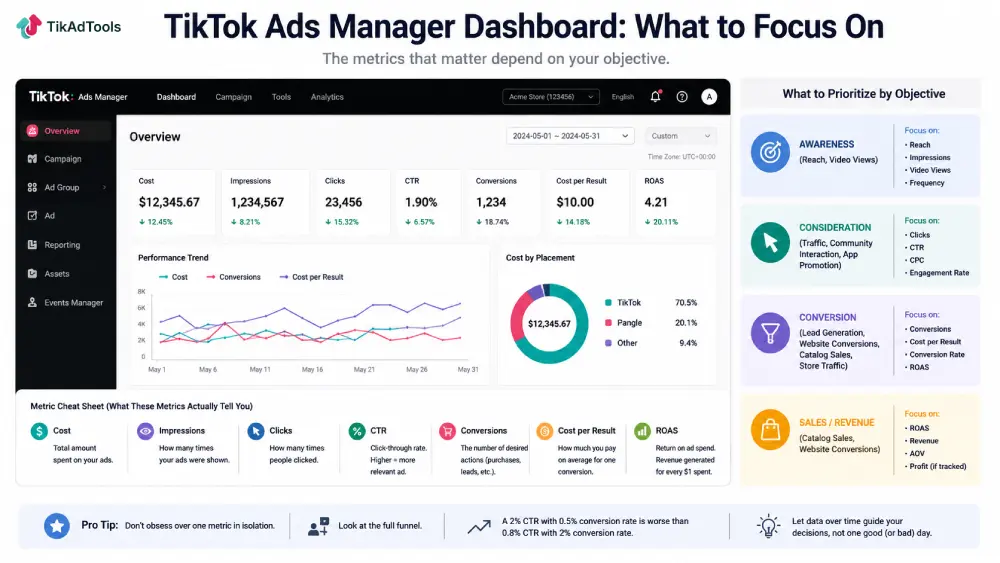Click the full funnel person icon

point(318,526)
